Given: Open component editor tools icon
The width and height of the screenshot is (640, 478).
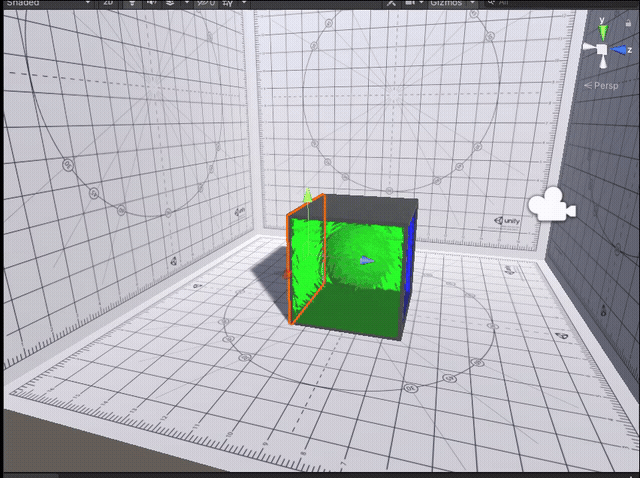Looking at the screenshot, I should click(391, 3).
